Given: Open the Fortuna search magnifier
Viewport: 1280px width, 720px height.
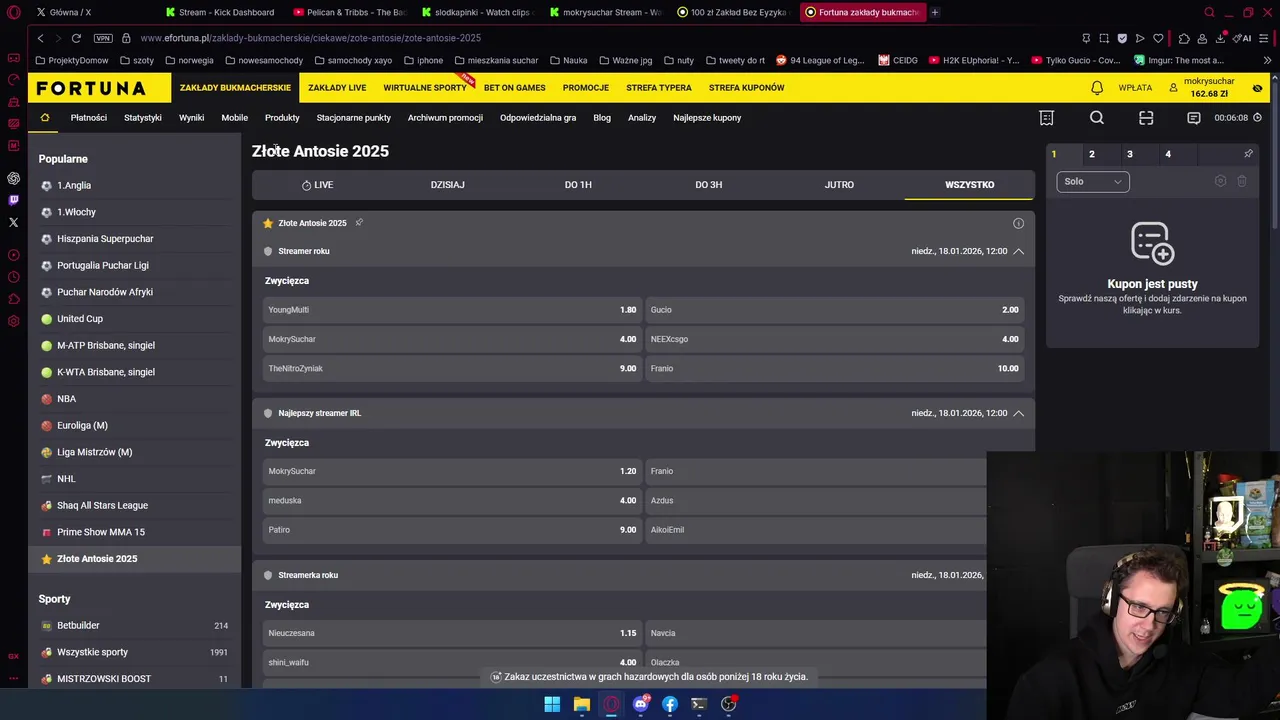Looking at the screenshot, I should (x=1096, y=118).
